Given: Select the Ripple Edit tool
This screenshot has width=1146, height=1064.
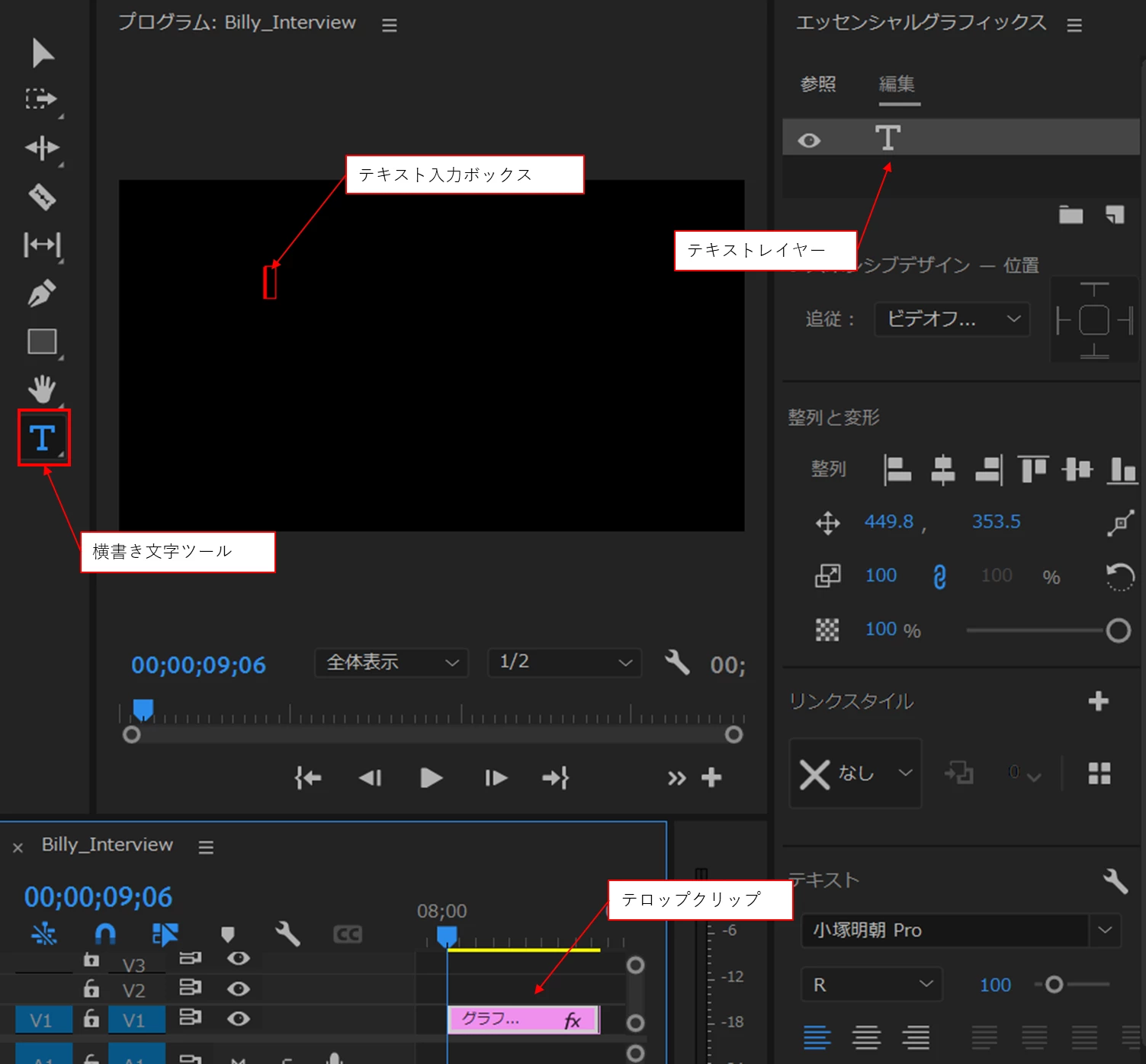Looking at the screenshot, I should pos(42,148).
